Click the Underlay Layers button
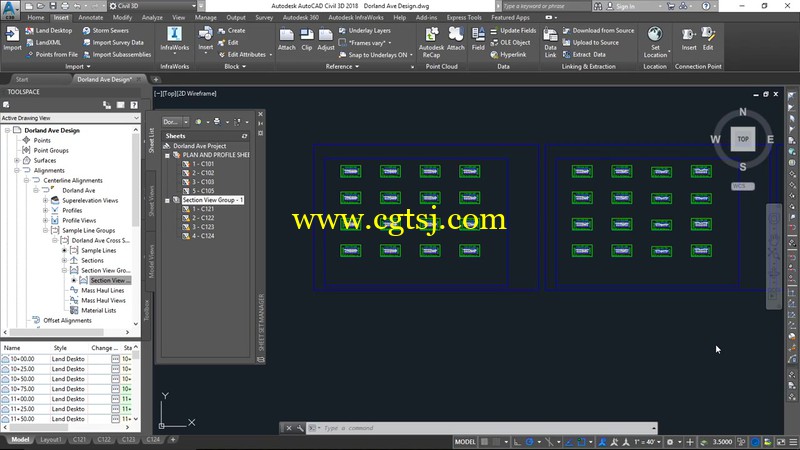Image resolution: width=800 pixels, height=450 pixels. [x=364, y=31]
